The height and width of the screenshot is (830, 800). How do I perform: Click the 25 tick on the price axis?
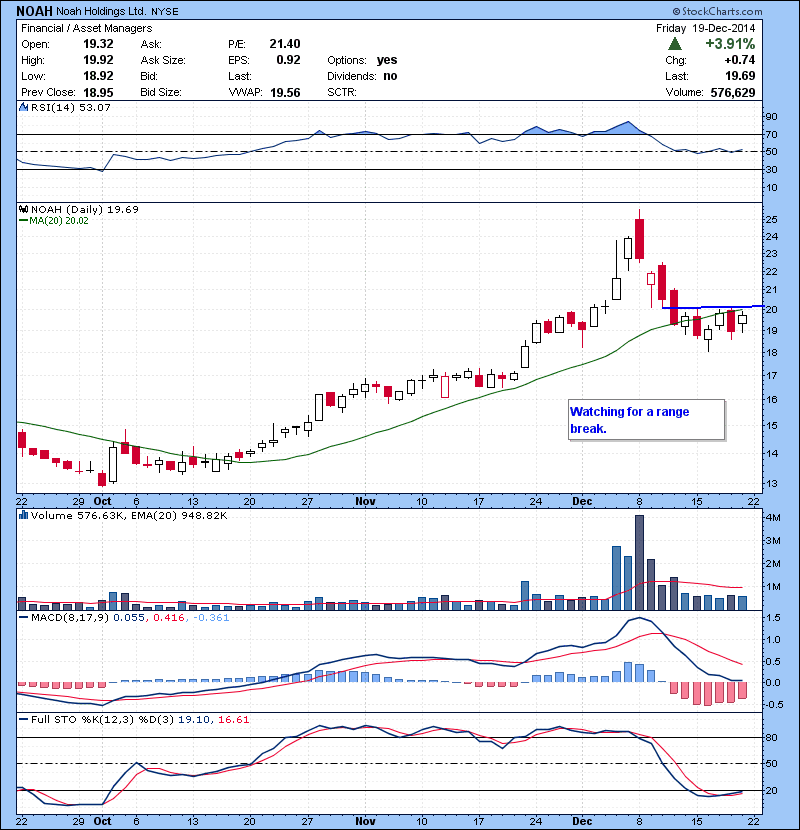tap(772, 219)
